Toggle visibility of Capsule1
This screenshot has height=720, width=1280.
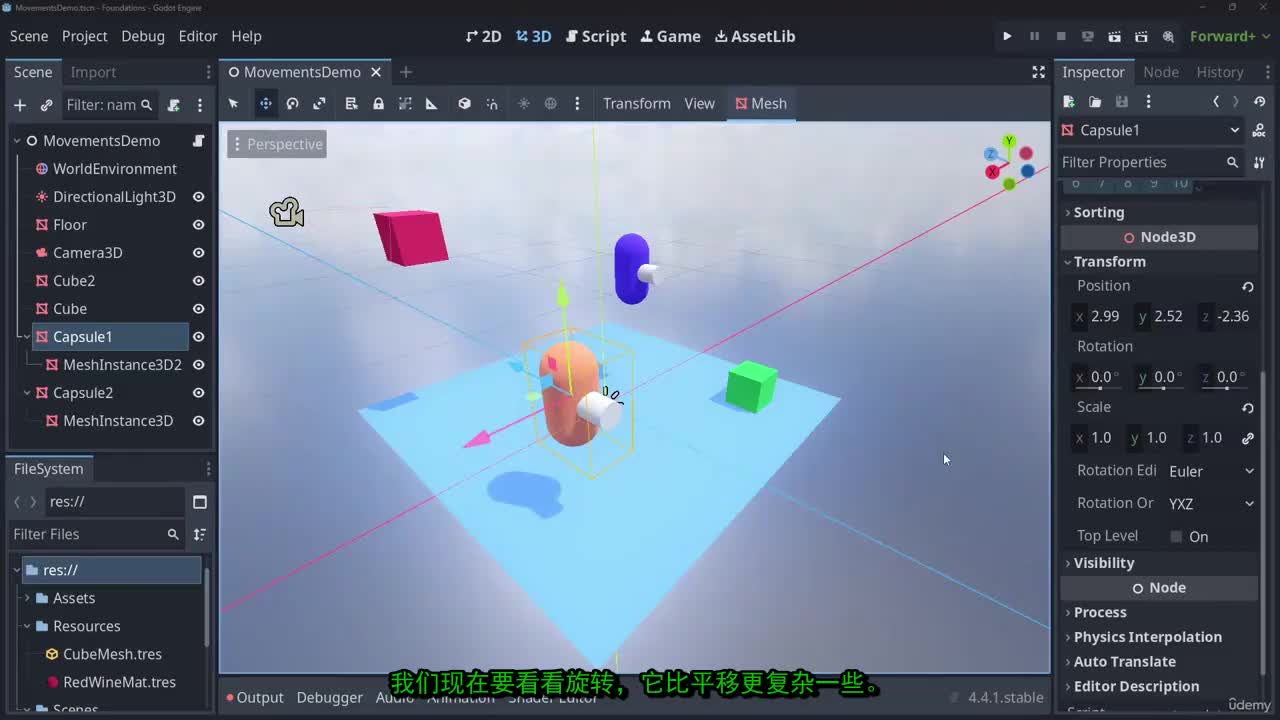point(198,337)
